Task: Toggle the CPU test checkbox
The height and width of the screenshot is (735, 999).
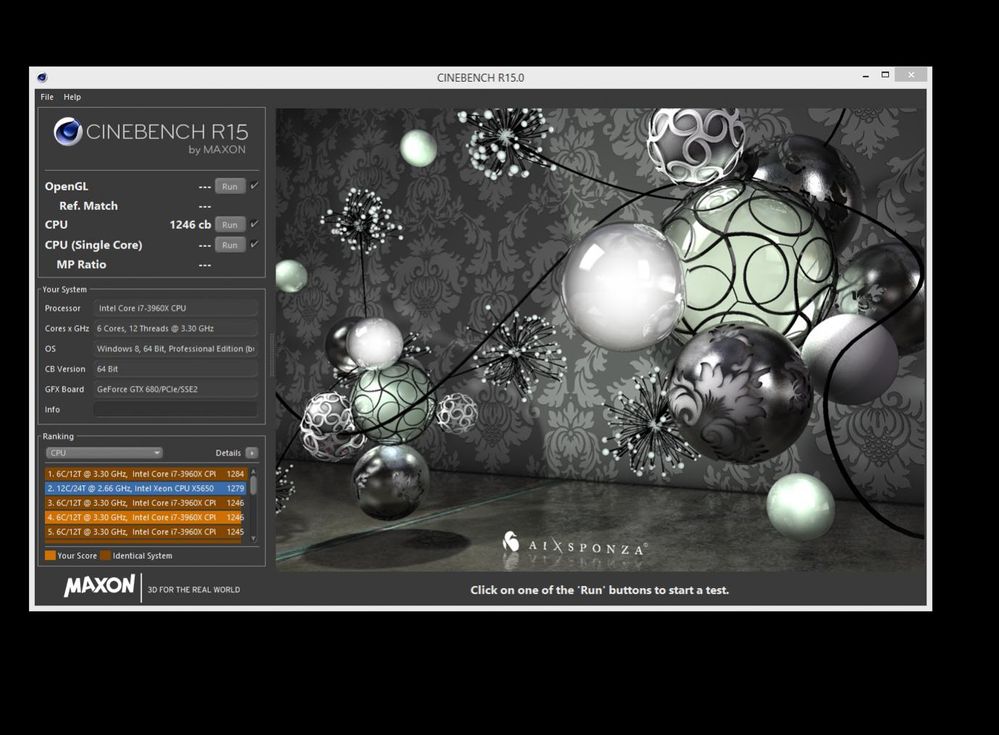Action: tap(254, 224)
